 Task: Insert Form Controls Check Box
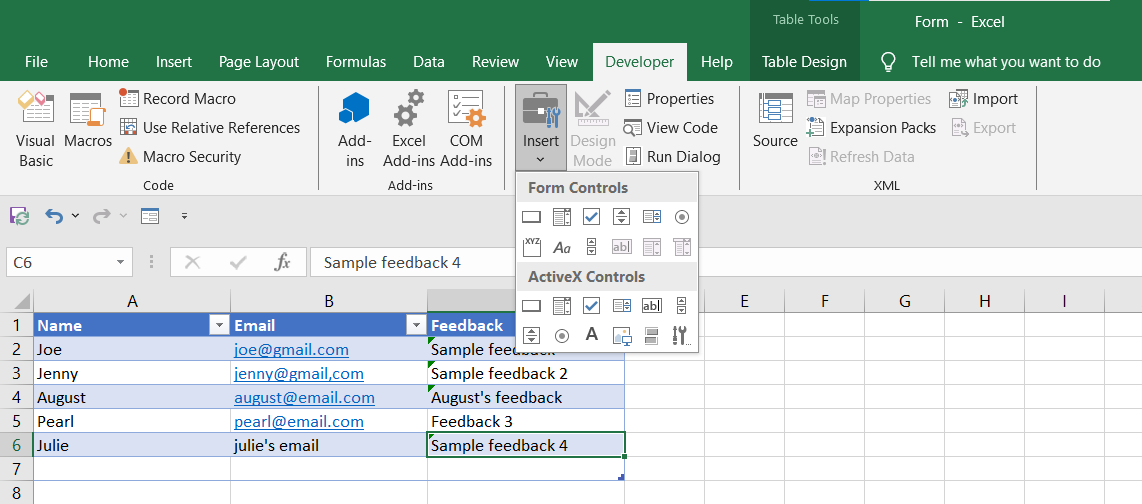591,217
